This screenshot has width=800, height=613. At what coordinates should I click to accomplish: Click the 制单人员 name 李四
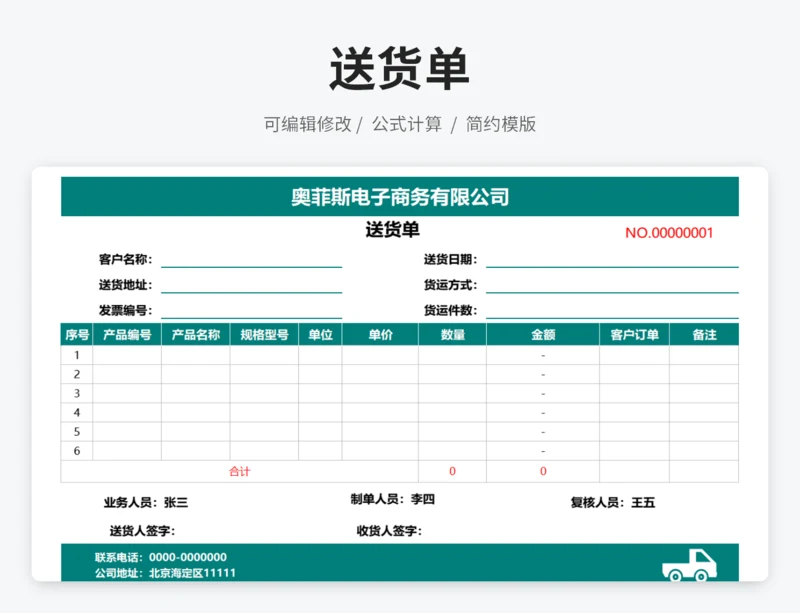423,499
